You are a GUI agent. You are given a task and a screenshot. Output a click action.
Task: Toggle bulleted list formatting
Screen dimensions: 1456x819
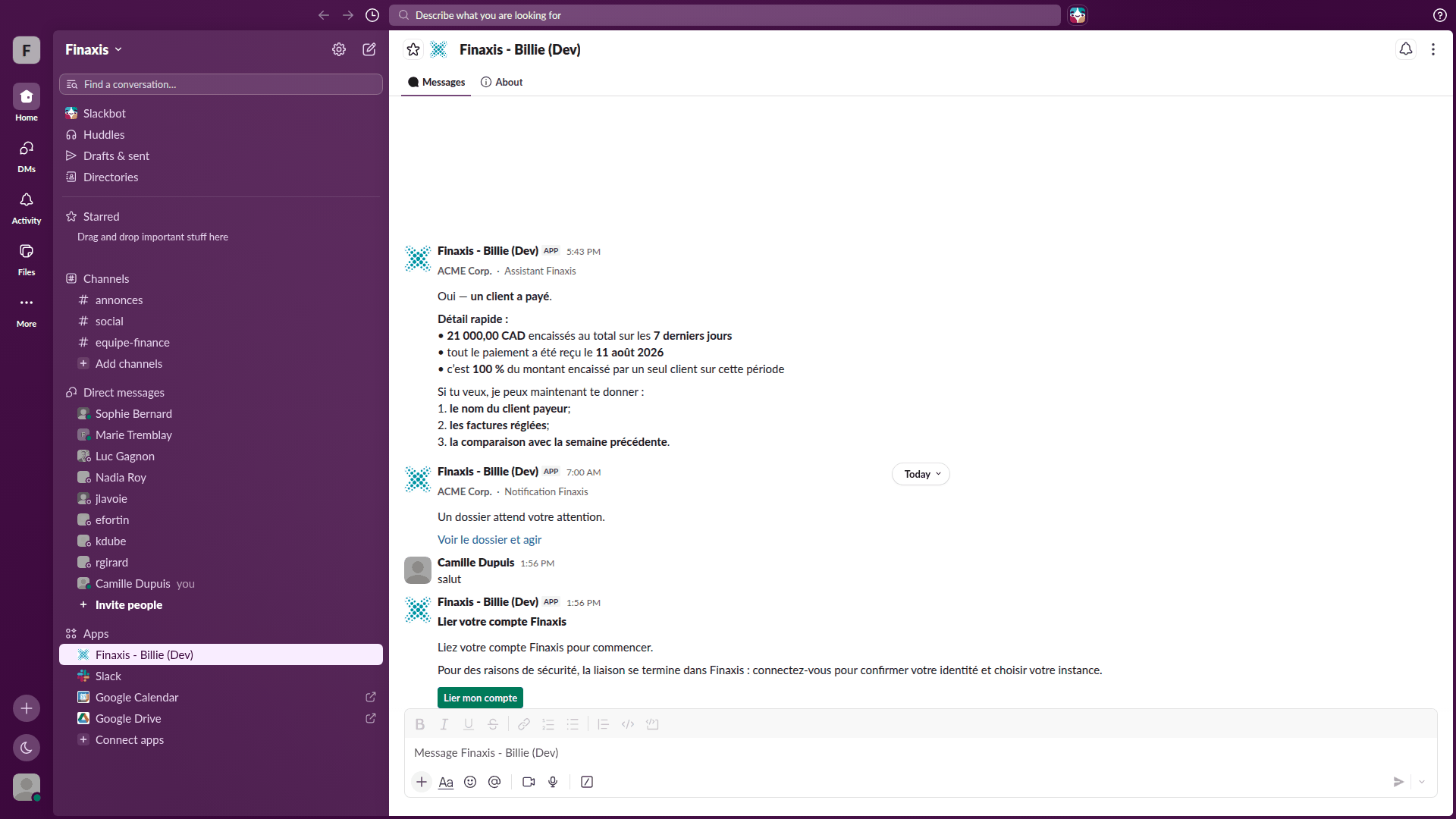click(573, 724)
